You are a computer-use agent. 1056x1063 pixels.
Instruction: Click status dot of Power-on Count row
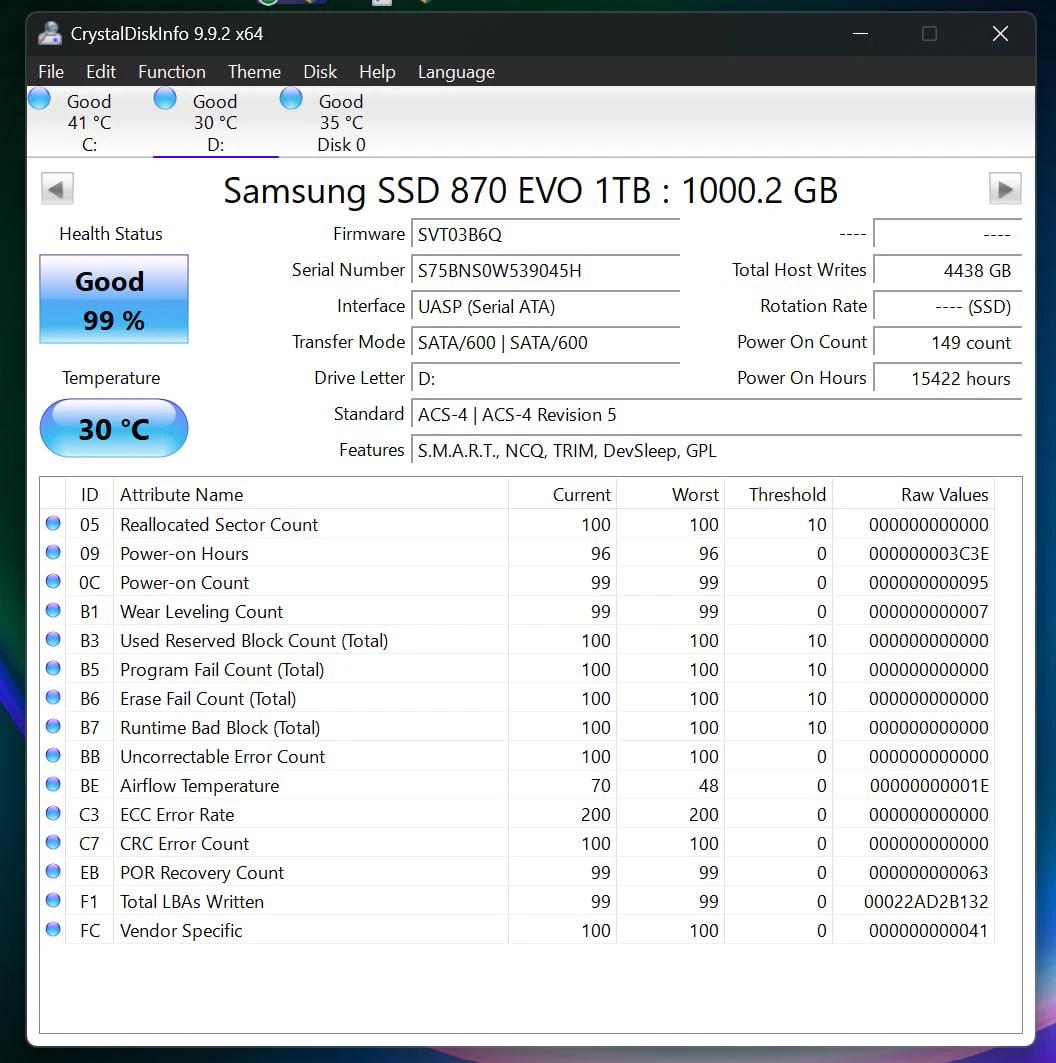[53, 582]
